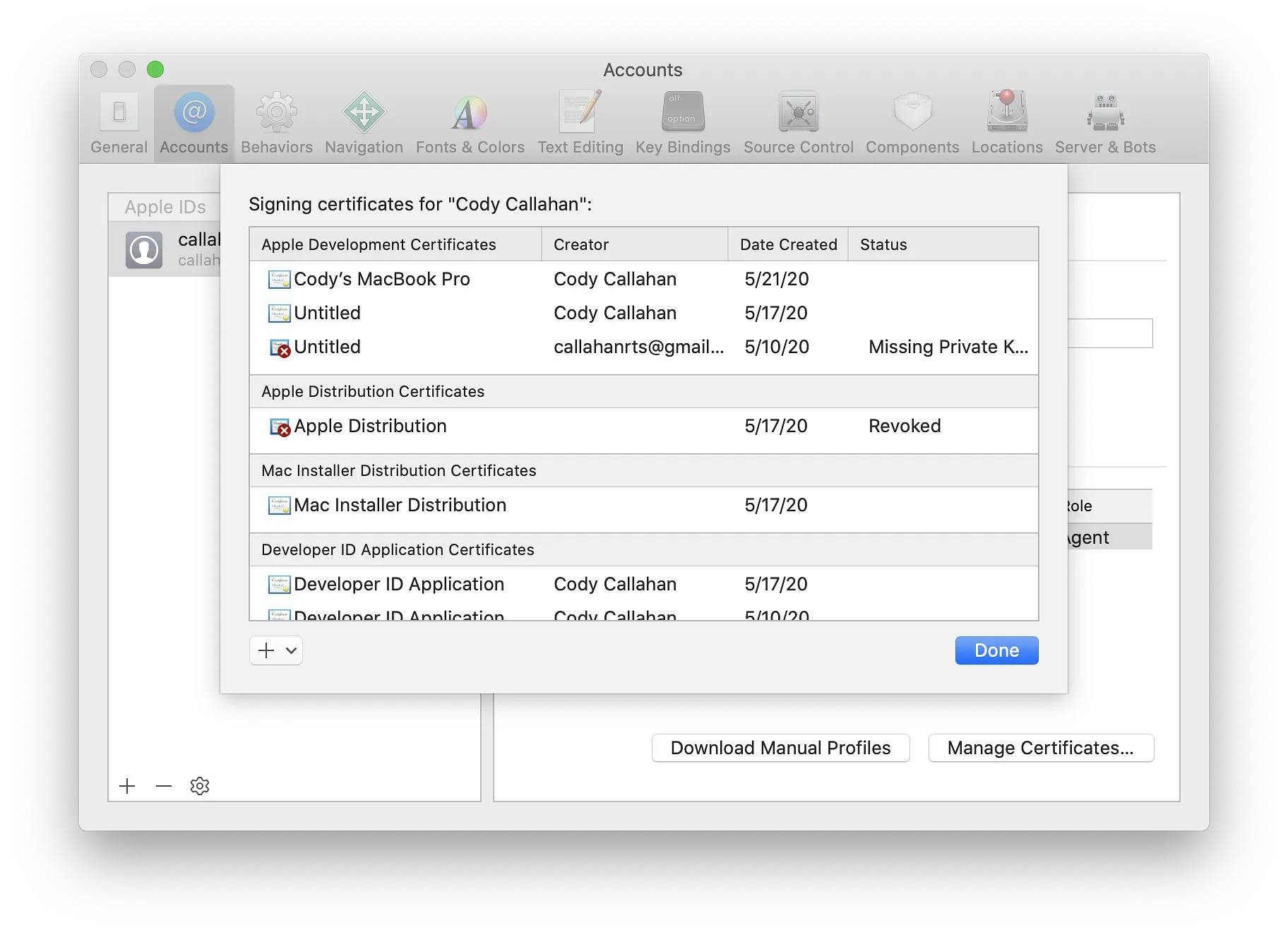Click Manage Certificates button
The image size is (1288, 935).
pos(1041,748)
